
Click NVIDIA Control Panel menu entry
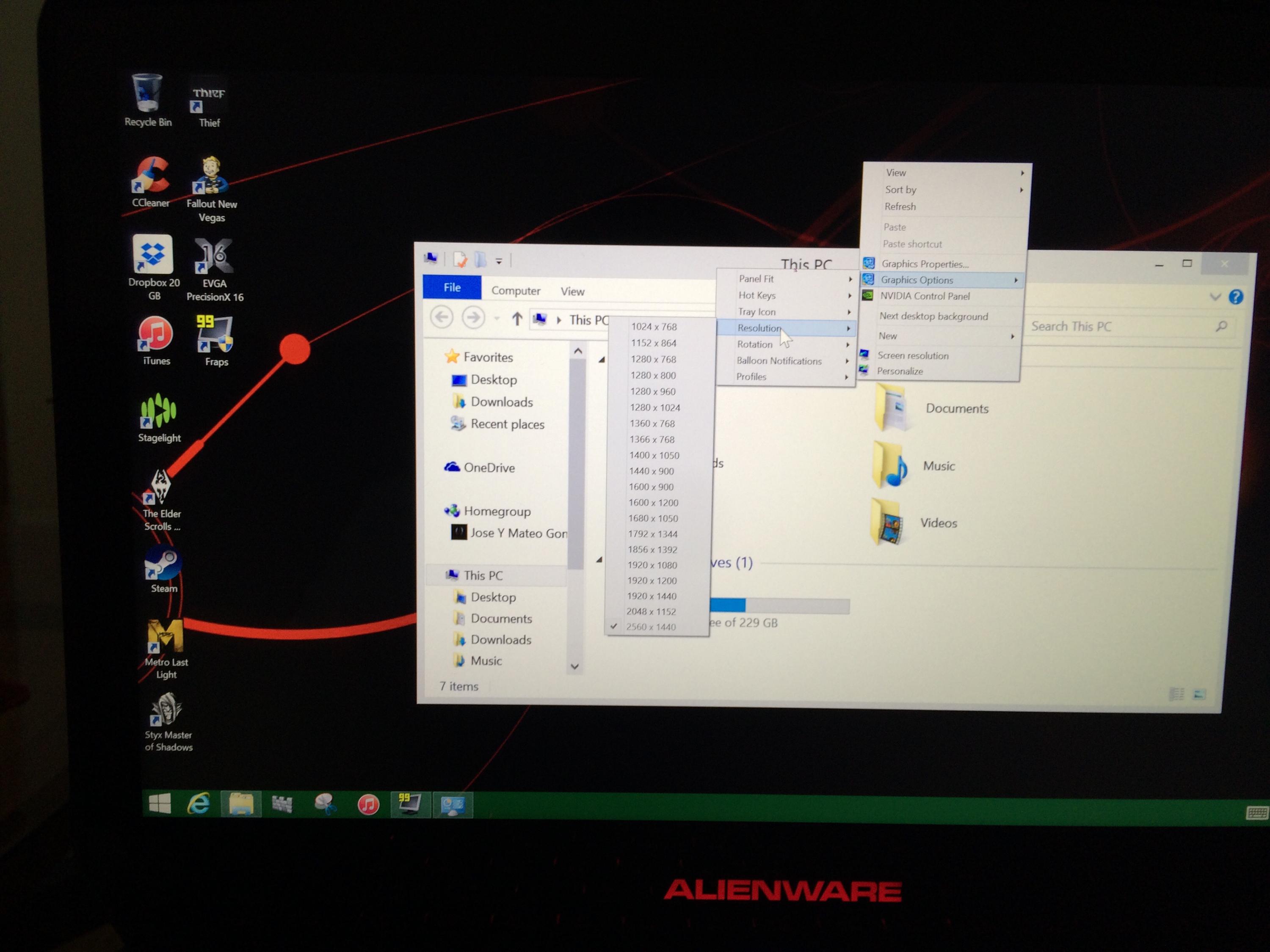[925, 296]
